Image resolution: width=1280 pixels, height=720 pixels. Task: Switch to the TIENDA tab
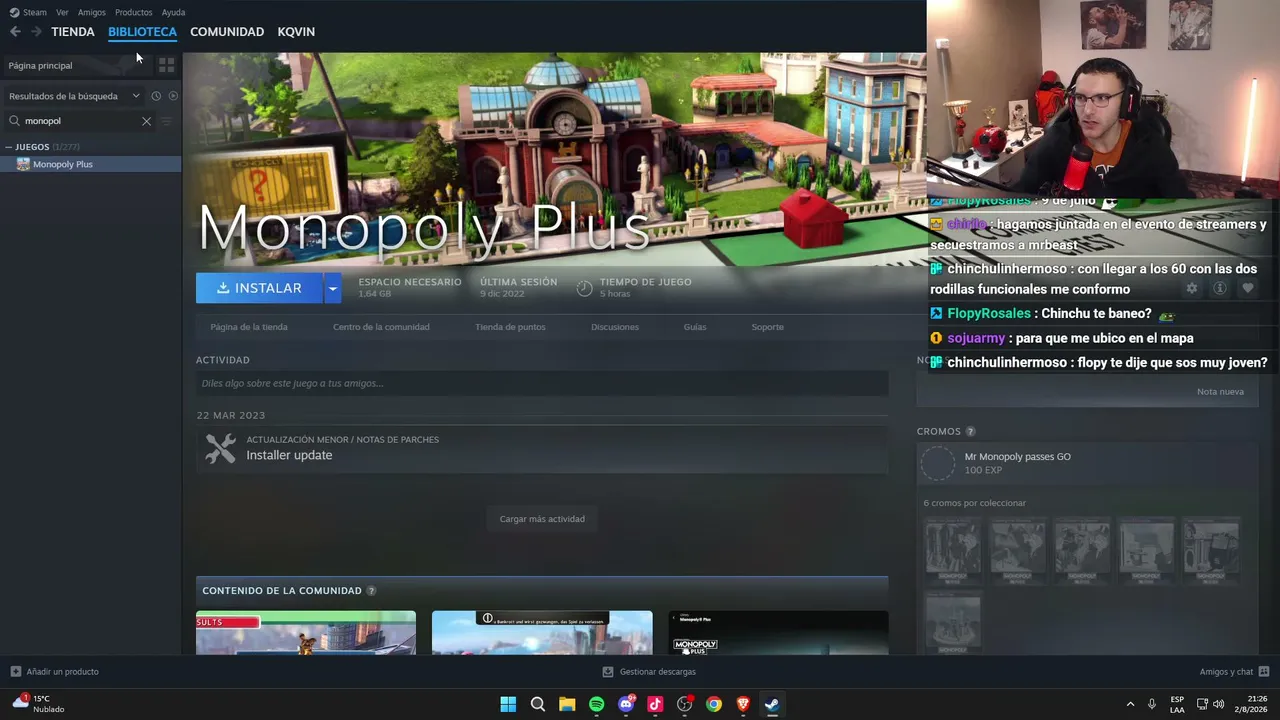[x=73, y=32]
